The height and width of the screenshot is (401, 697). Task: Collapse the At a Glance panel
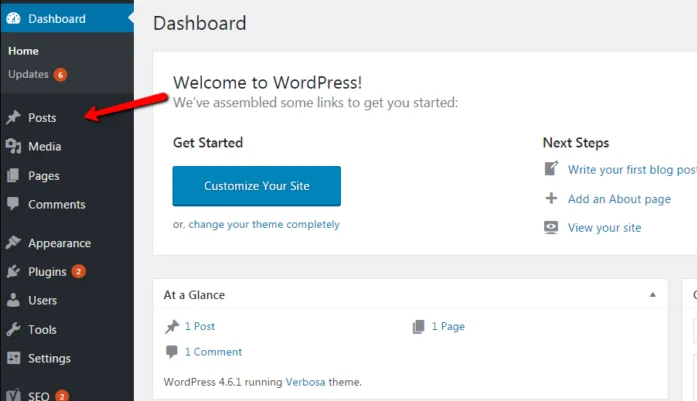click(653, 295)
